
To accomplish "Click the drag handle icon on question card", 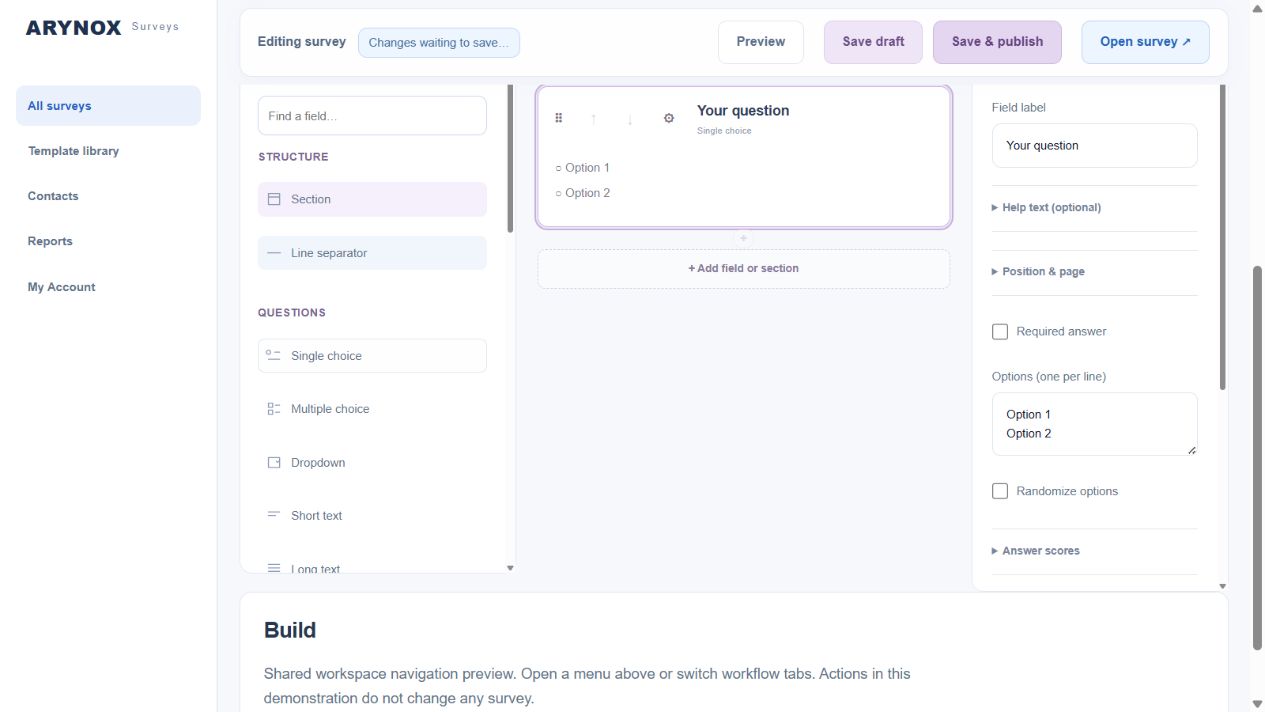I will coord(559,118).
